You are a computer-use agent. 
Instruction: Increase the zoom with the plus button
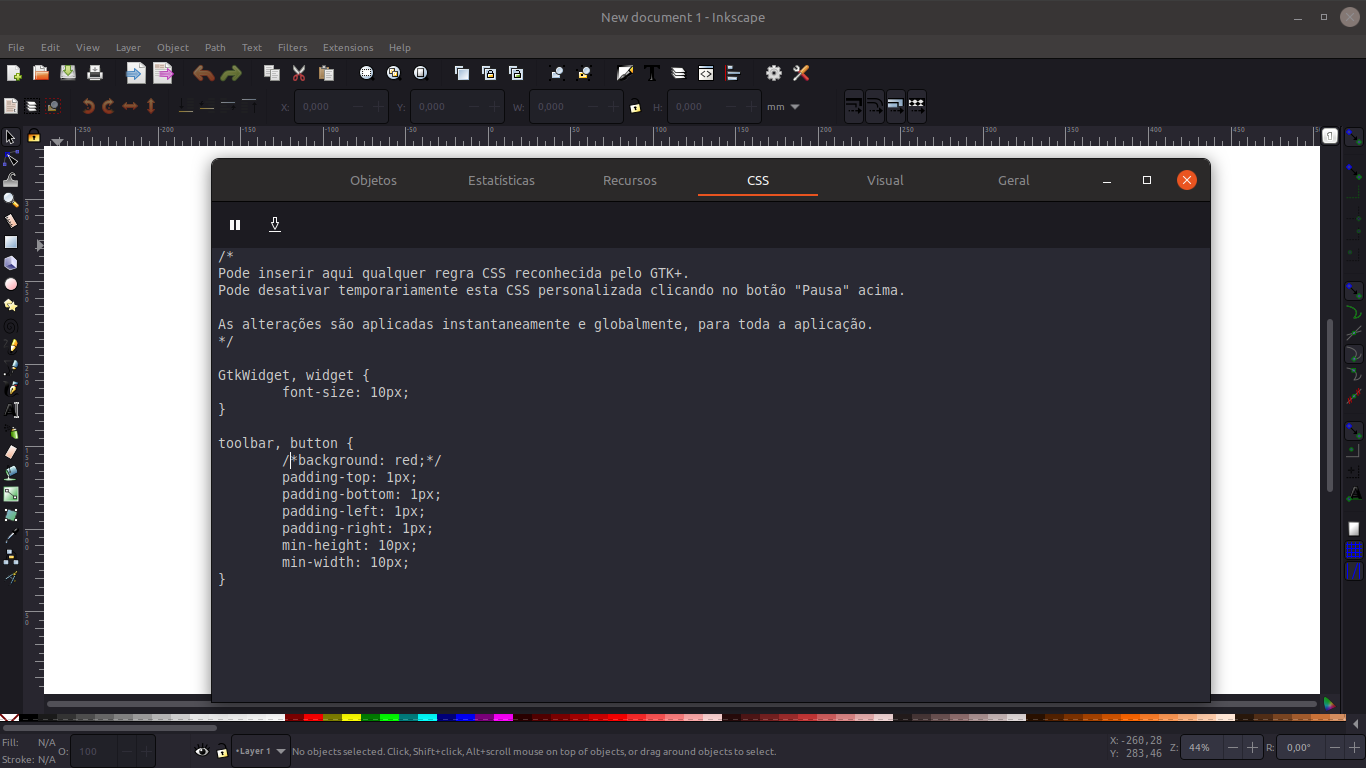click(x=1252, y=748)
